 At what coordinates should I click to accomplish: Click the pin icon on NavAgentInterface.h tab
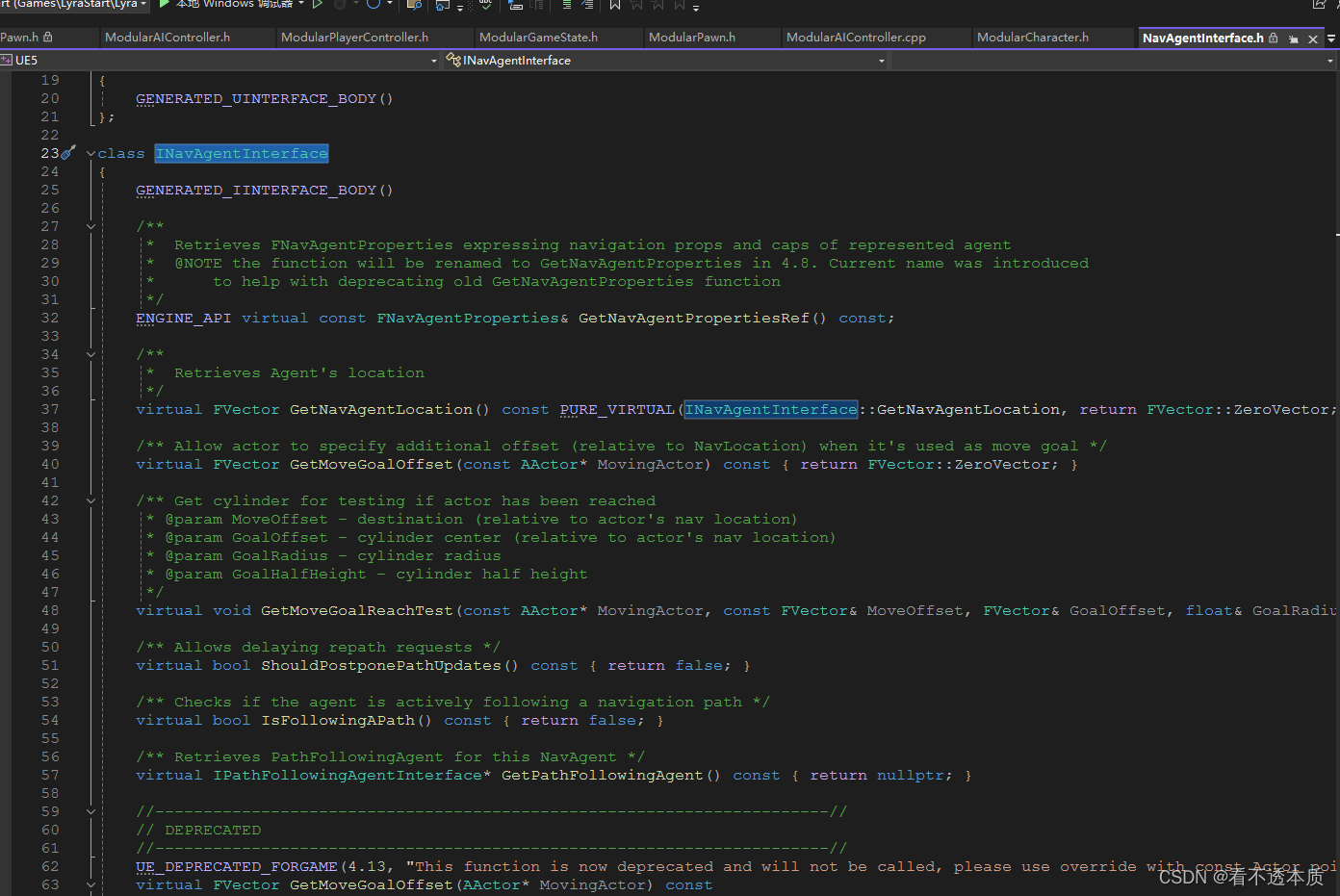click(1293, 38)
